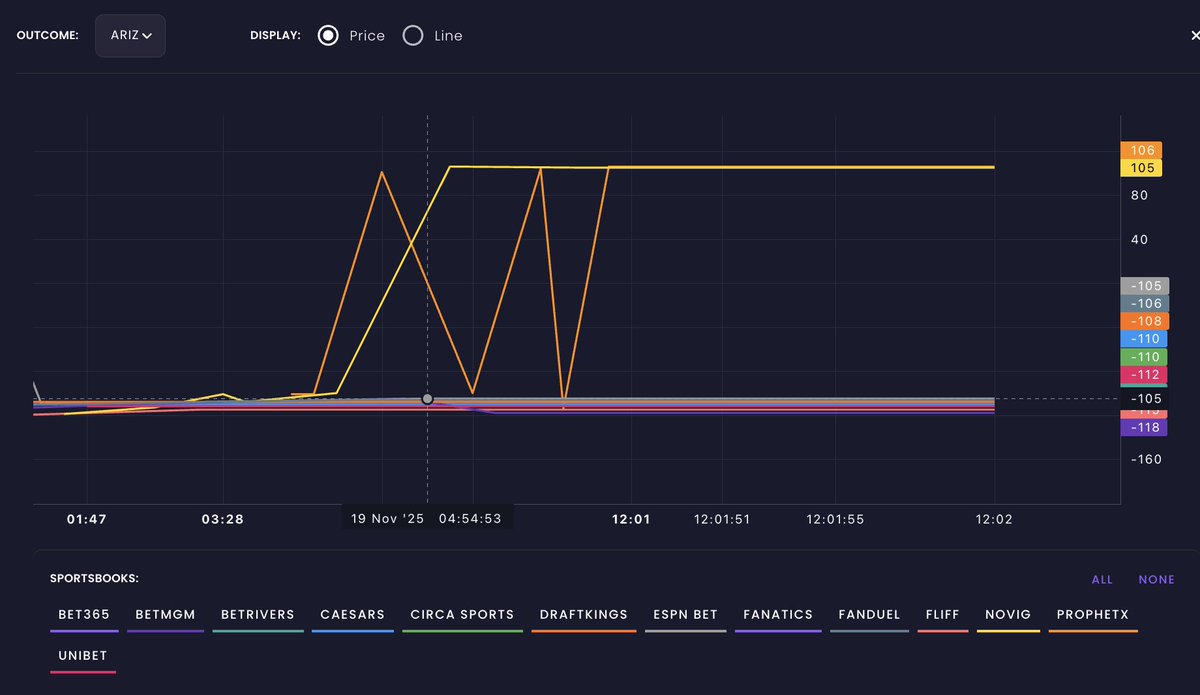This screenshot has height=695, width=1200.
Task: Click the crosshair marker on the chart
Action: coord(428,398)
